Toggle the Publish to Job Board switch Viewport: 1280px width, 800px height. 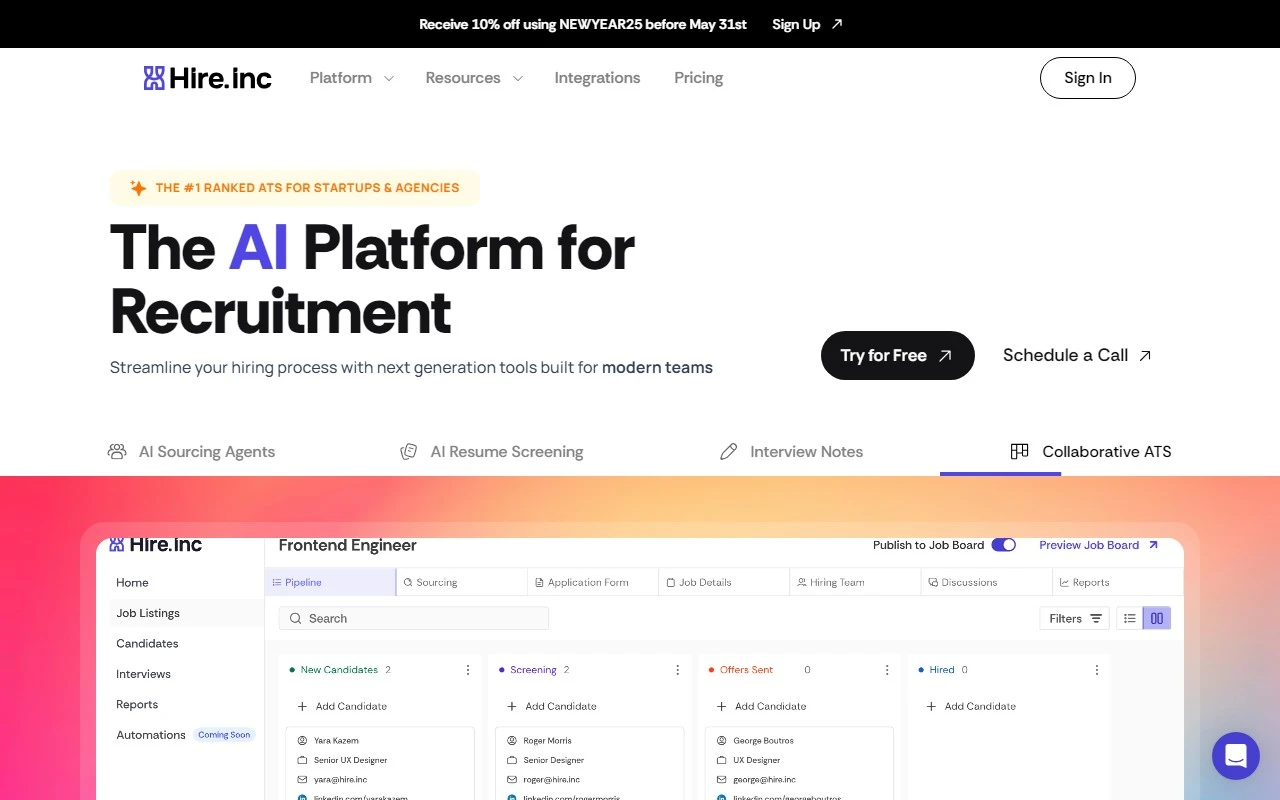pos(1003,545)
